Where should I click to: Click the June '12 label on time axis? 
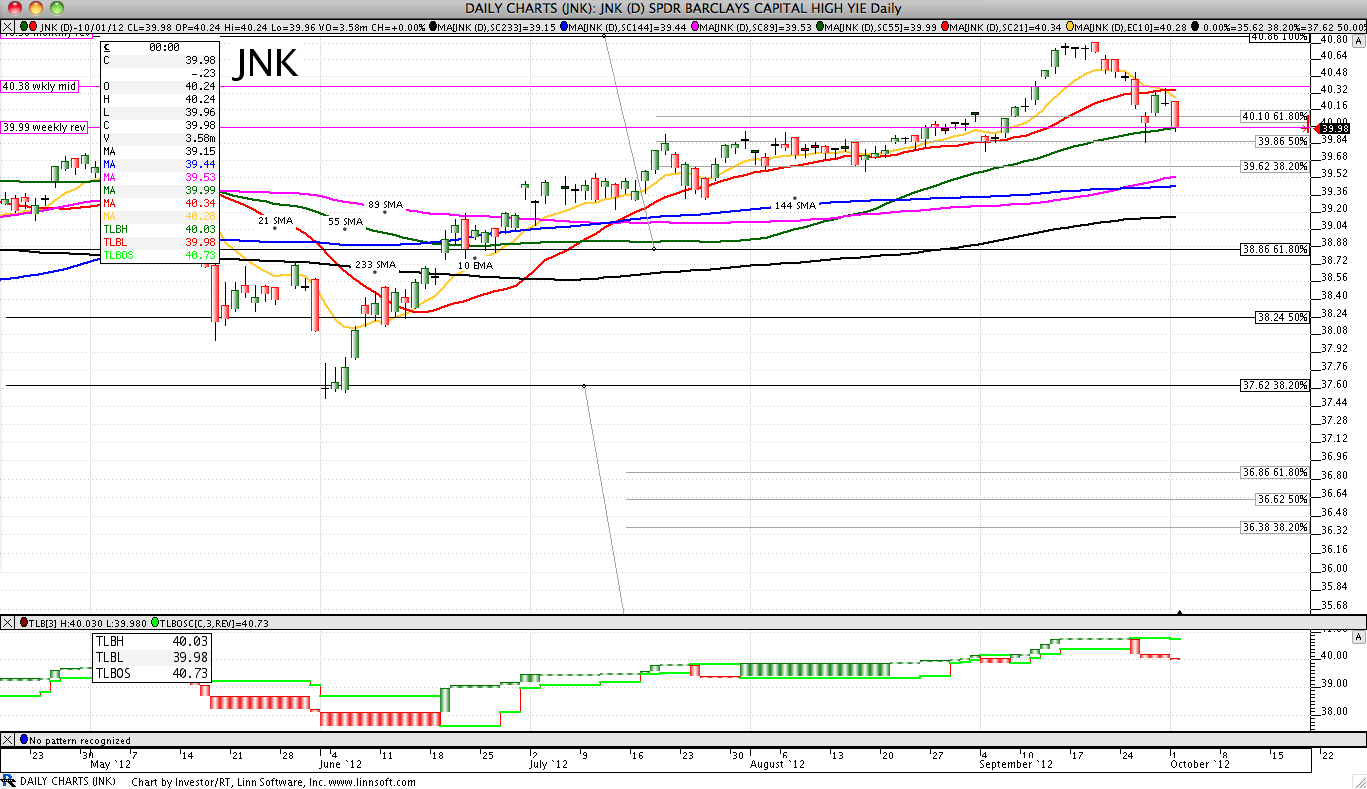coord(340,764)
